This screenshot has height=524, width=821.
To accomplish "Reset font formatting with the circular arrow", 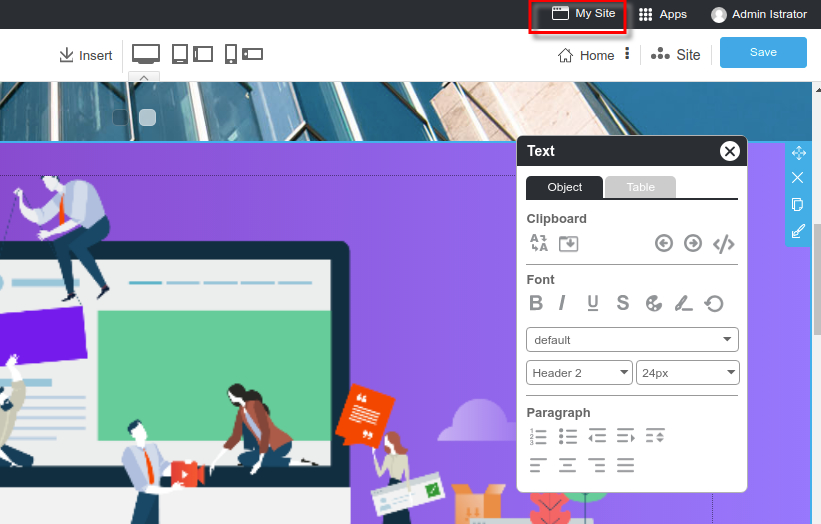I will click(714, 303).
